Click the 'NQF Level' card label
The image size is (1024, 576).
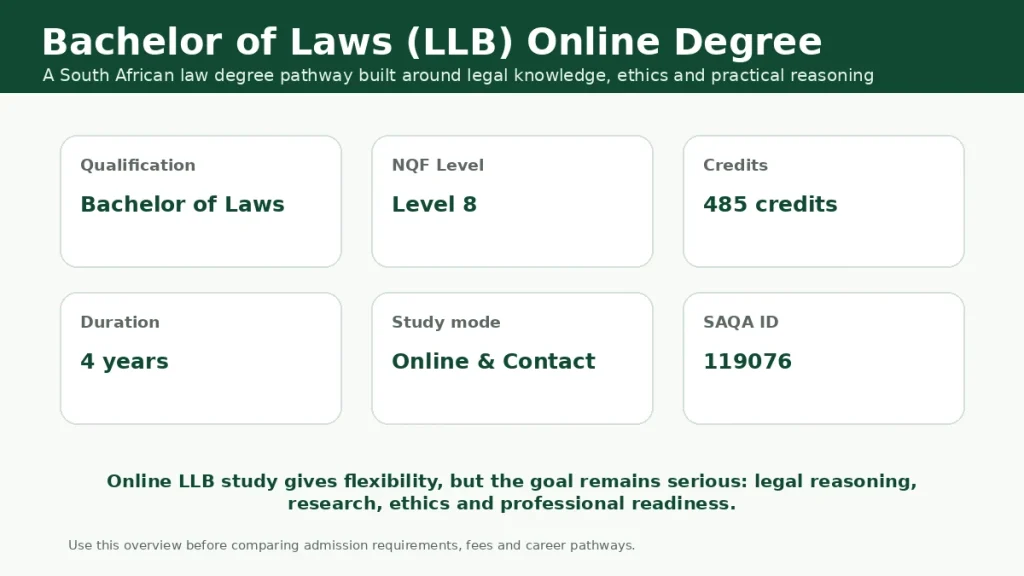coord(438,165)
